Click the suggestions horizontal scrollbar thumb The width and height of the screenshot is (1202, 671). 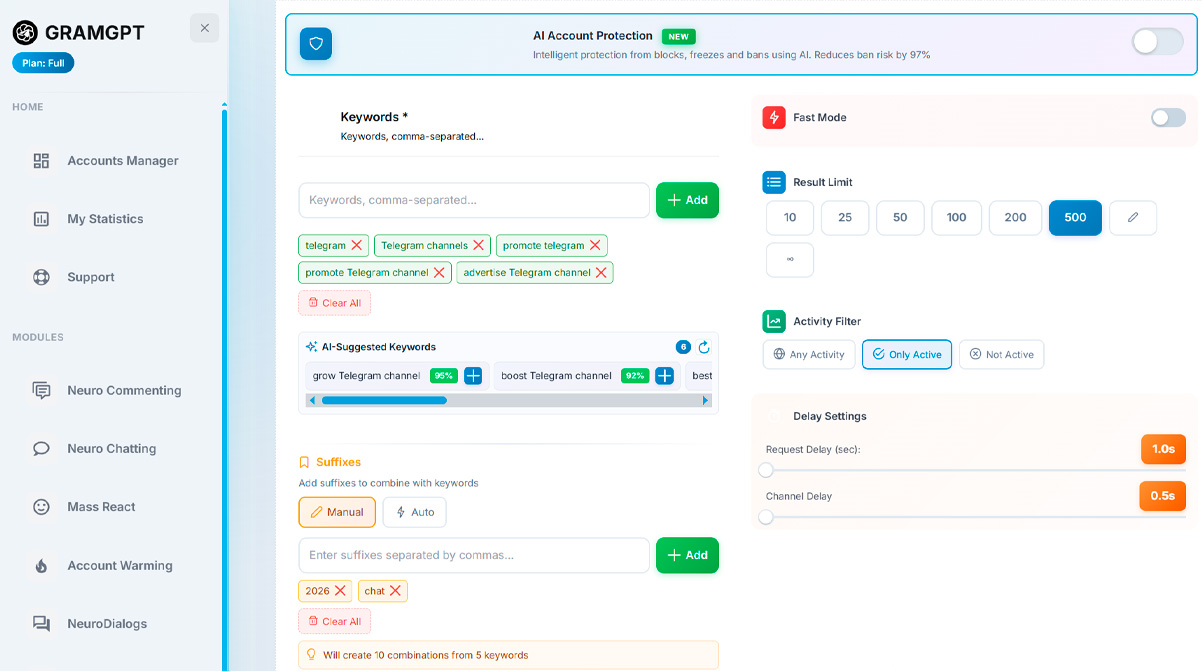coord(384,400)
